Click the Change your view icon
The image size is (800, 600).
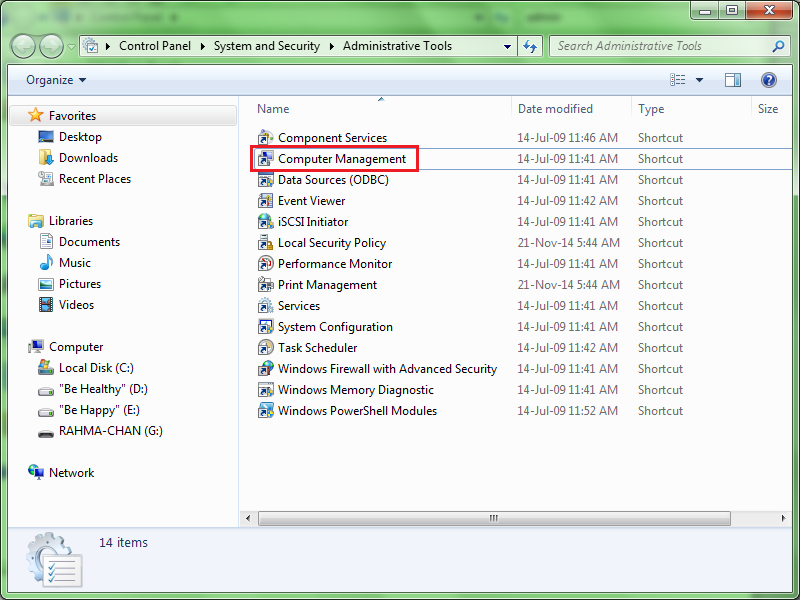[x=678, y=80]
